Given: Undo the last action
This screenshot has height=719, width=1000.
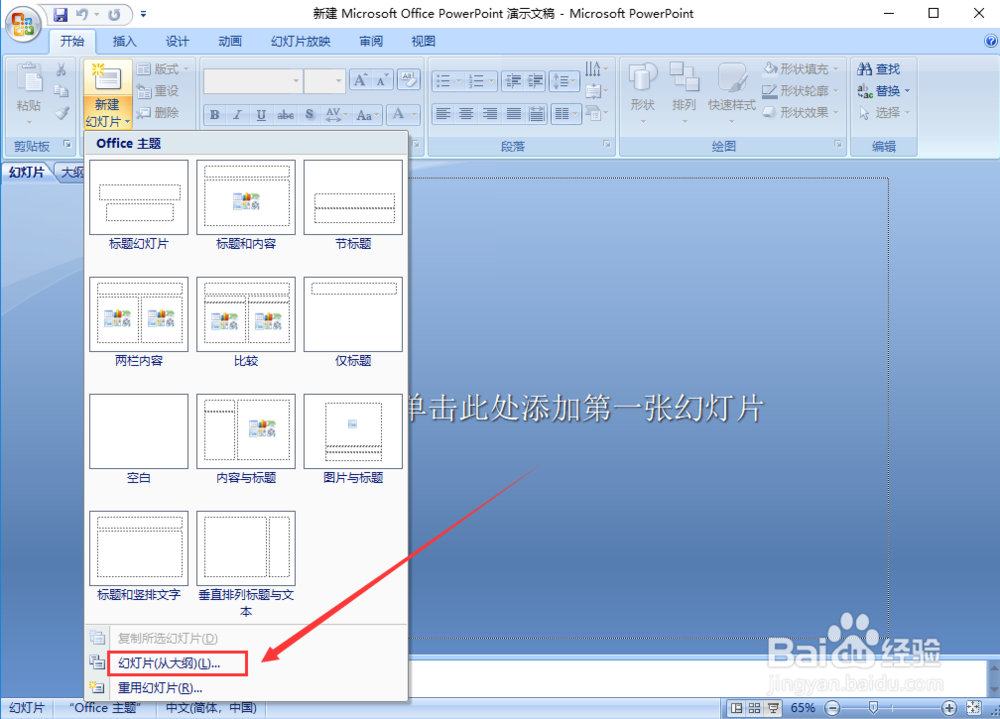Looking at the screenshot, I should click(x=82, y=14).
